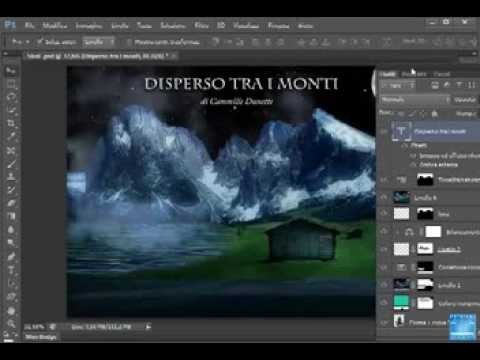Open the Visualizza menu
This screenshot has height=360, width=480.
point(246,25)
